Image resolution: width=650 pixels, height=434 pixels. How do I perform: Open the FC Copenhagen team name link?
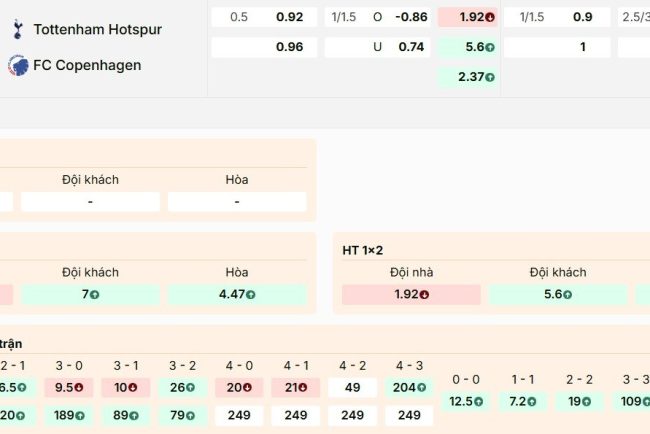coord(87,65)
